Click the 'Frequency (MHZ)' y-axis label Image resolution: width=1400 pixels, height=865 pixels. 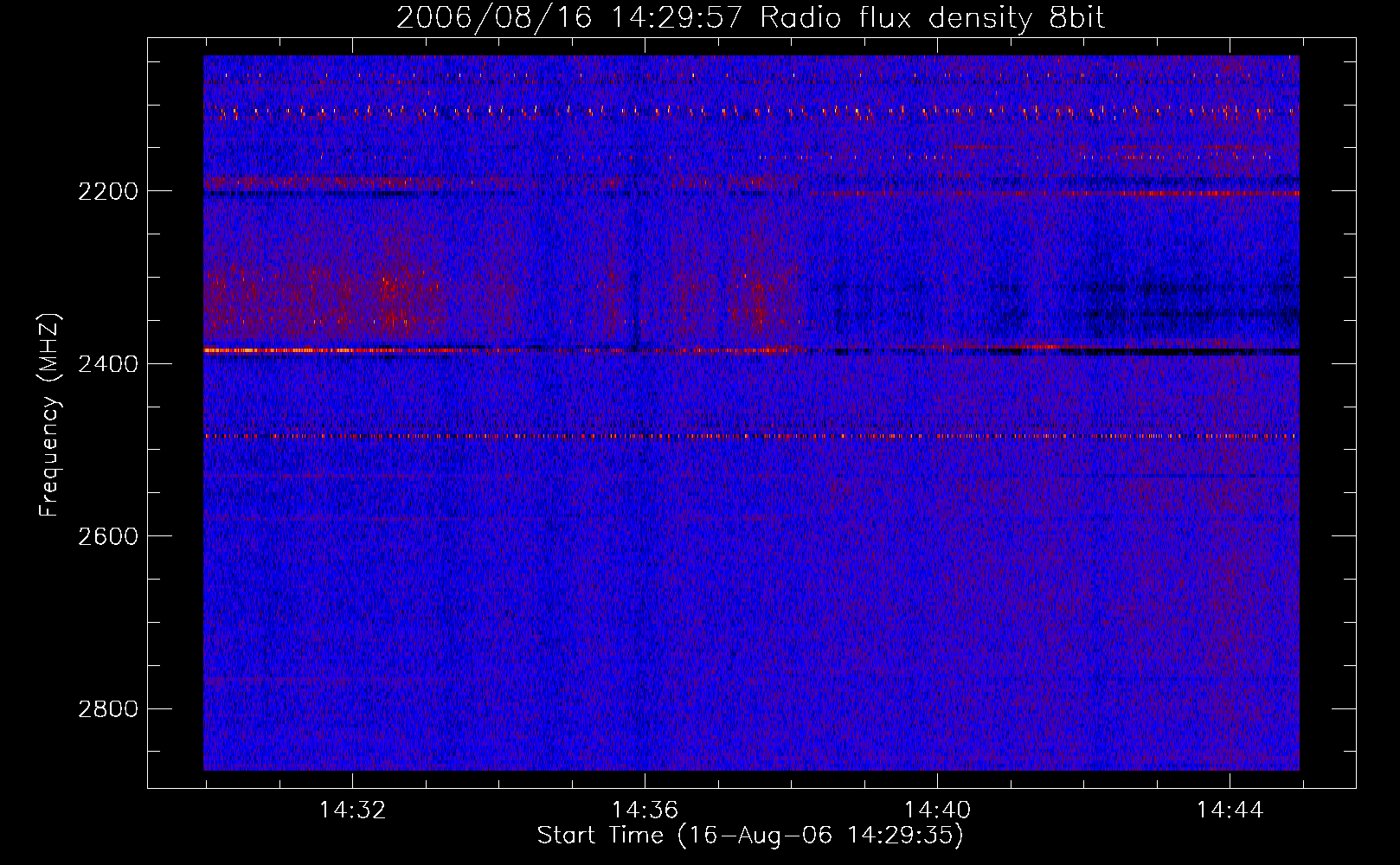(x=49, y=414)
